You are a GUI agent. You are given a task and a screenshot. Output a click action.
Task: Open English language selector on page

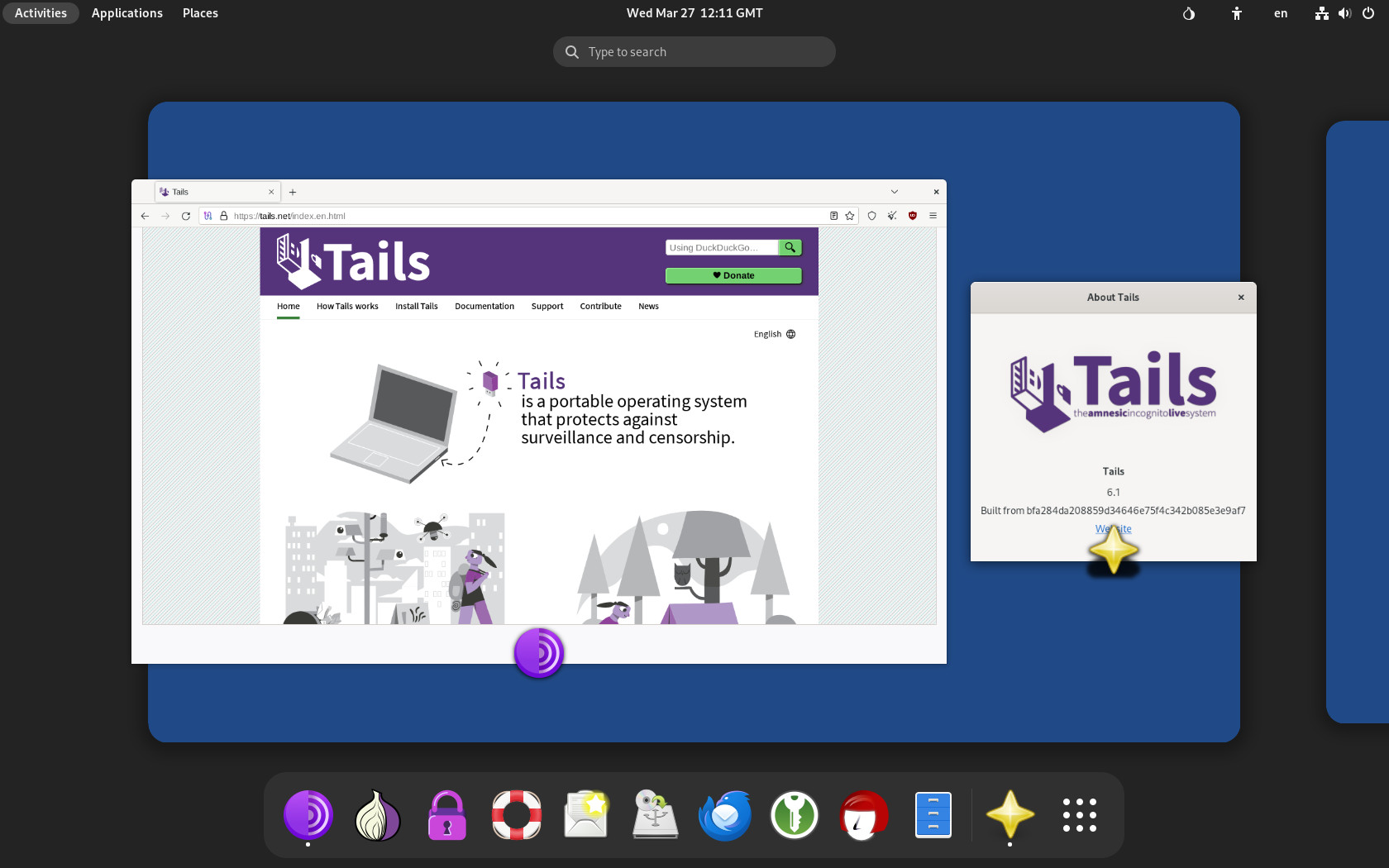click(775, 334)
